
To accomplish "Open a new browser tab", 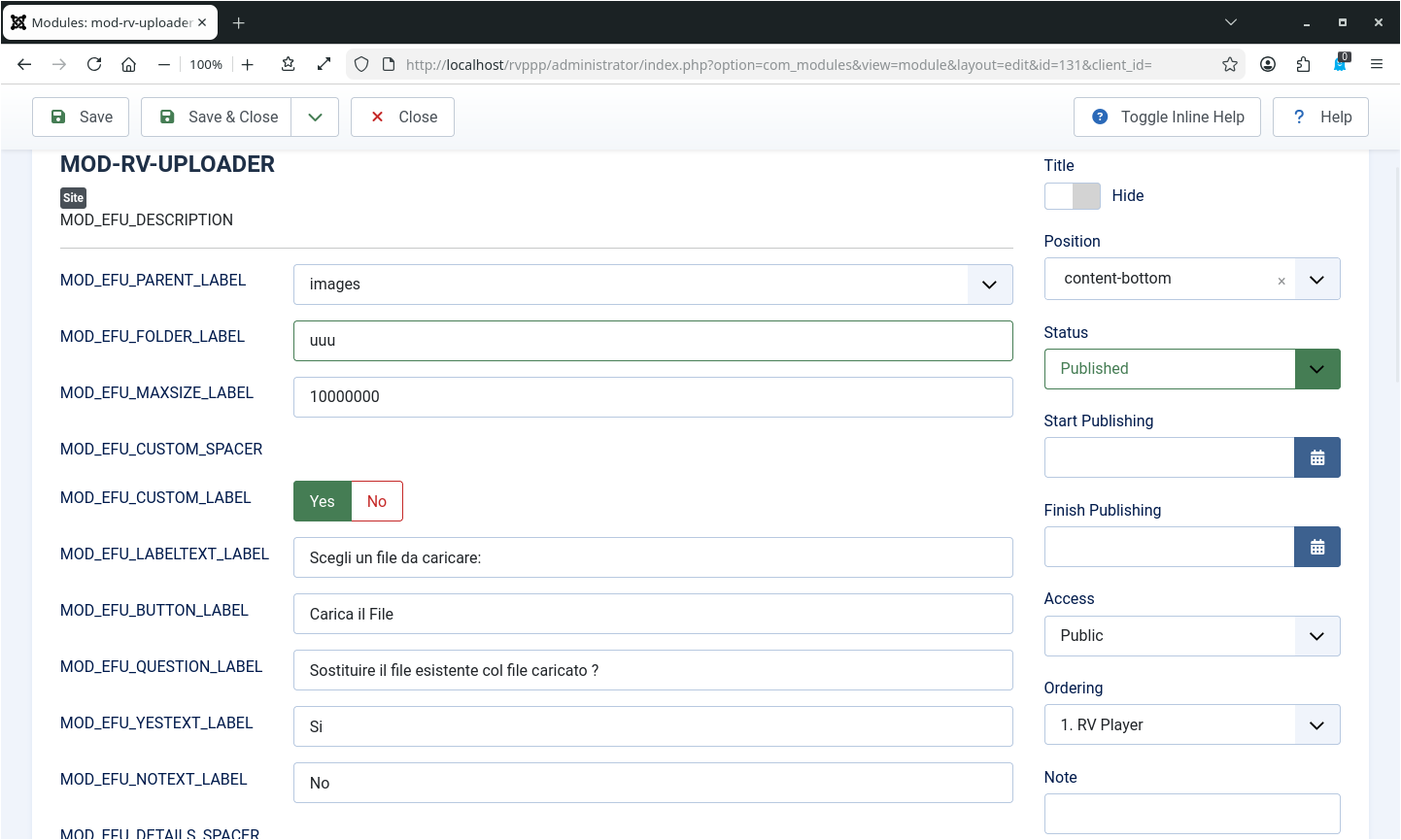I will 239,22.
